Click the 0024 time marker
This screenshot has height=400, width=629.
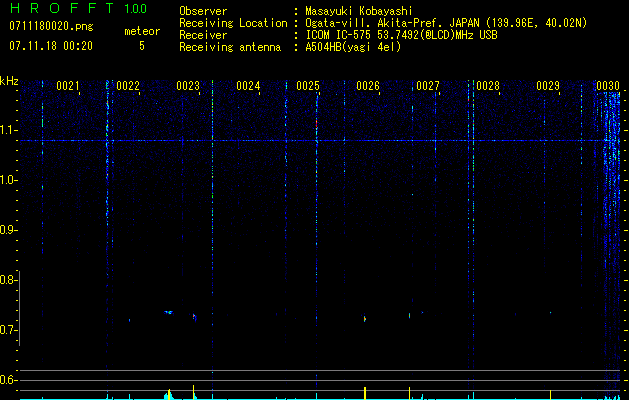248,86
